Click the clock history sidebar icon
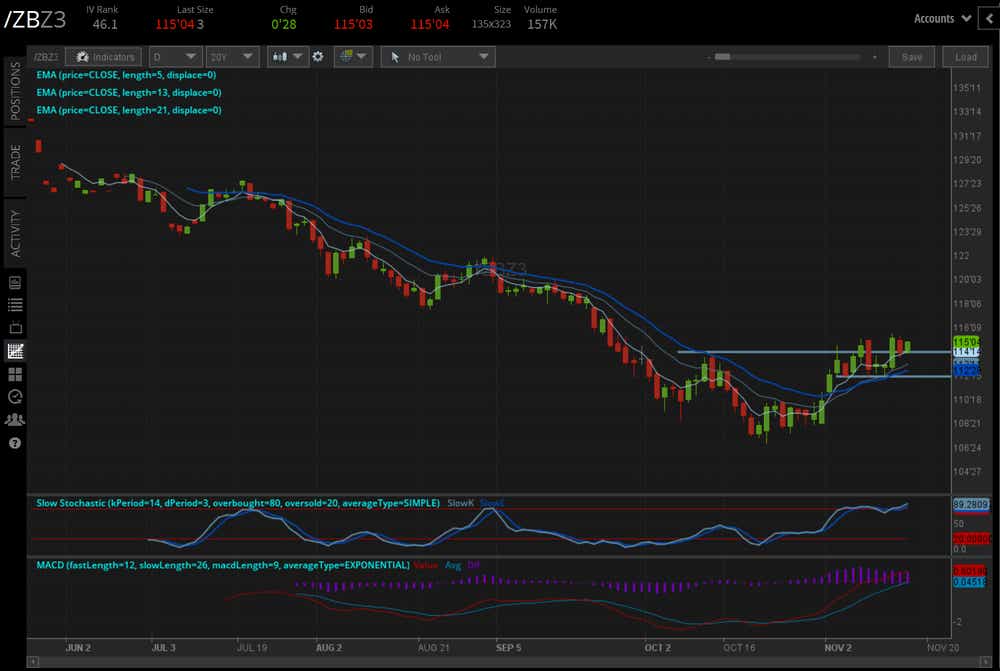 pyautogui.click(x=15, y=397)
